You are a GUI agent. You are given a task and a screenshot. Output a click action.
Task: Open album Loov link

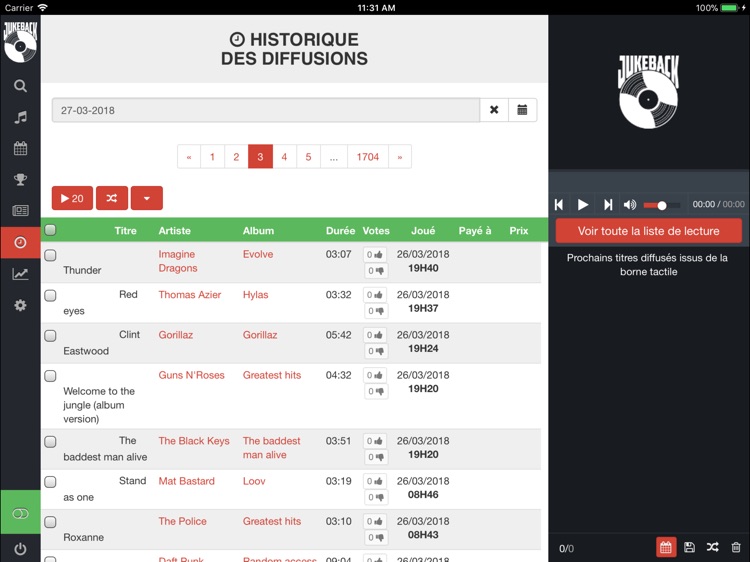click(254, 481)
